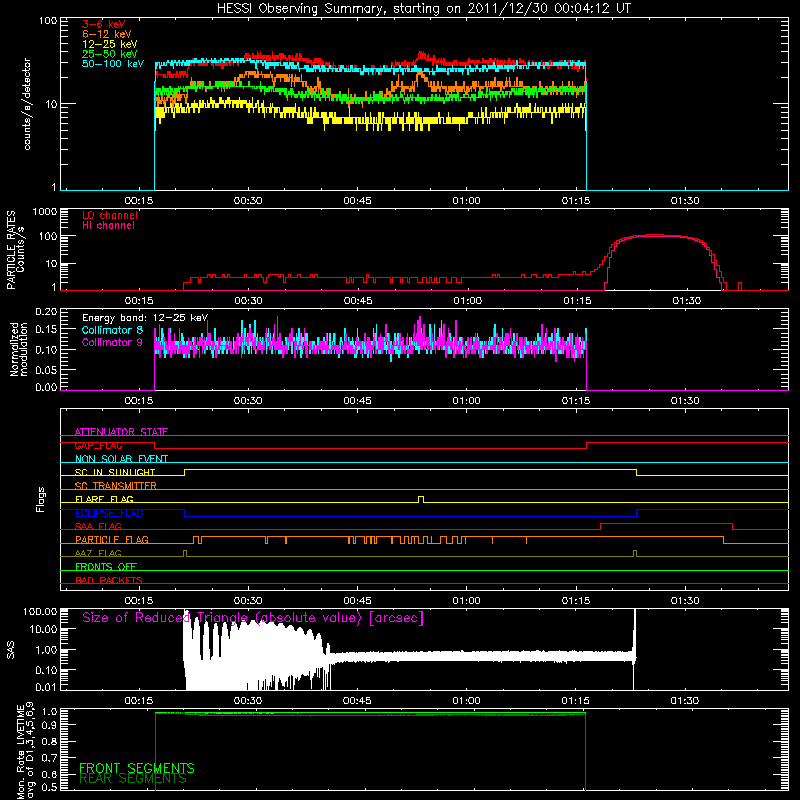Image resolution: width=800 pixels, height=800 pixels.
Task: Click the 100.00 y-axis value on the SAS panel
Action: pos(40,611)
